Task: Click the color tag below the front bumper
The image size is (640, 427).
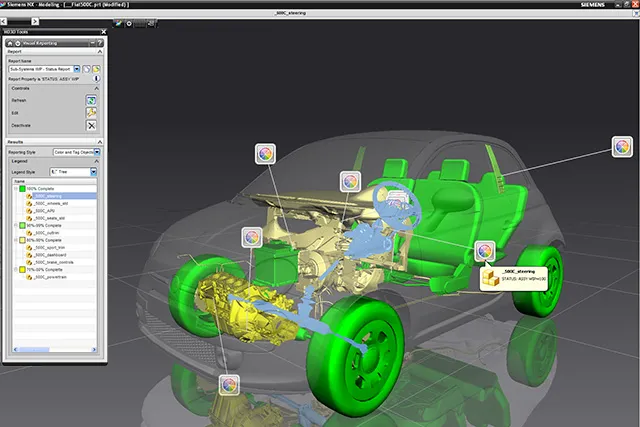Action: pyautogui.click(x=229, y=385)
